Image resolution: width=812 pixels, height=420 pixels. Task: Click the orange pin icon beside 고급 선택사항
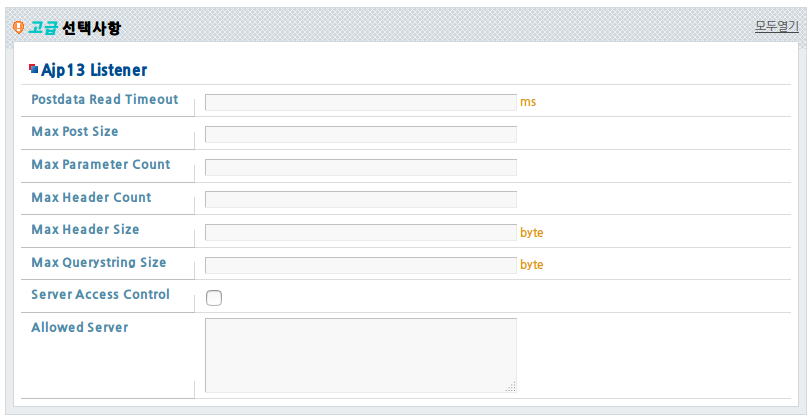(x=18, y=27)
